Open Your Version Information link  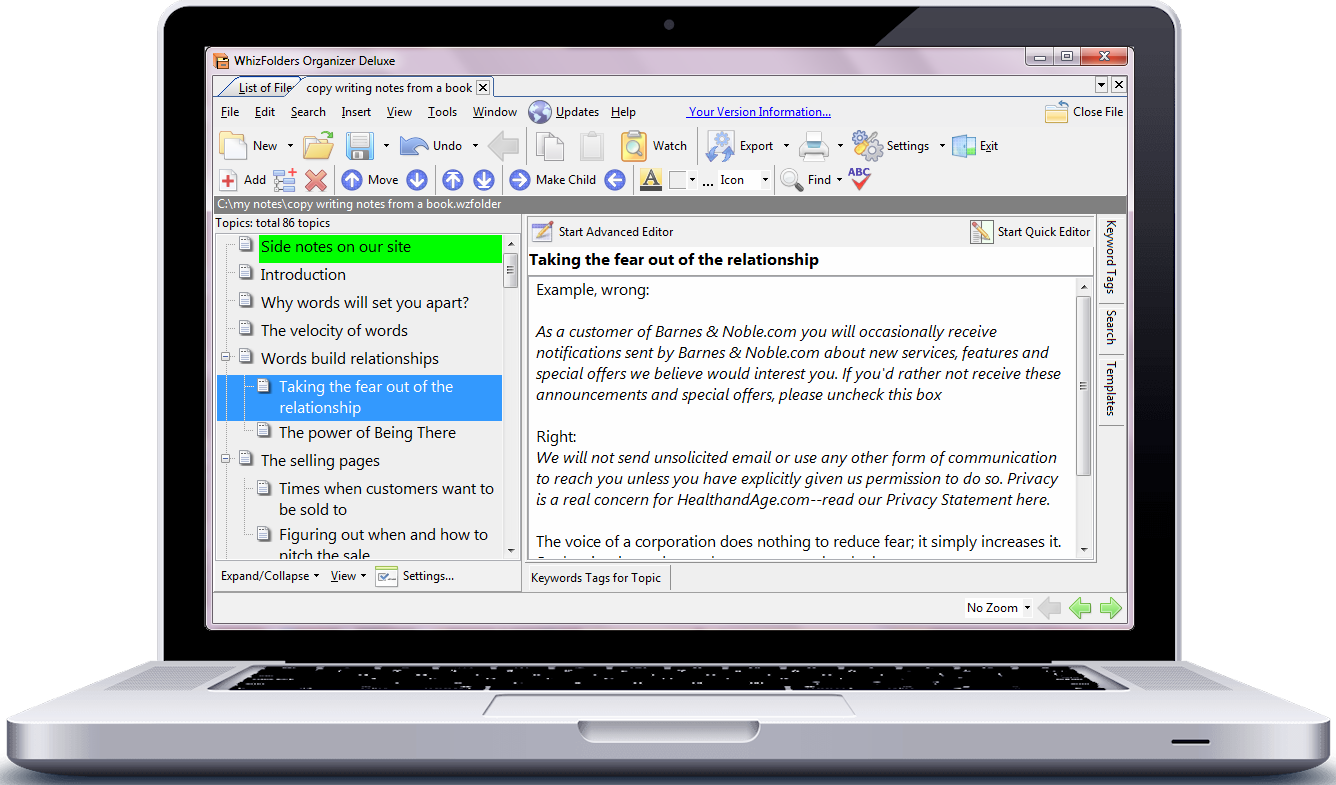(x=759, y=112)
